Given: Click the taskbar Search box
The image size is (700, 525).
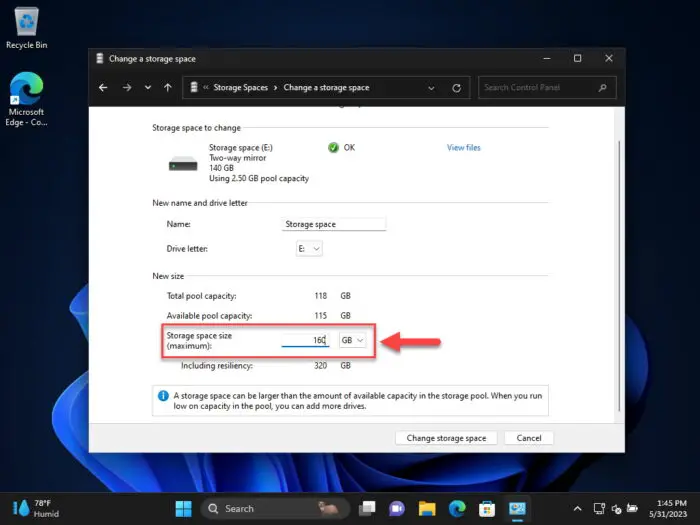Looking at the screenshot, I should point(275,508).
